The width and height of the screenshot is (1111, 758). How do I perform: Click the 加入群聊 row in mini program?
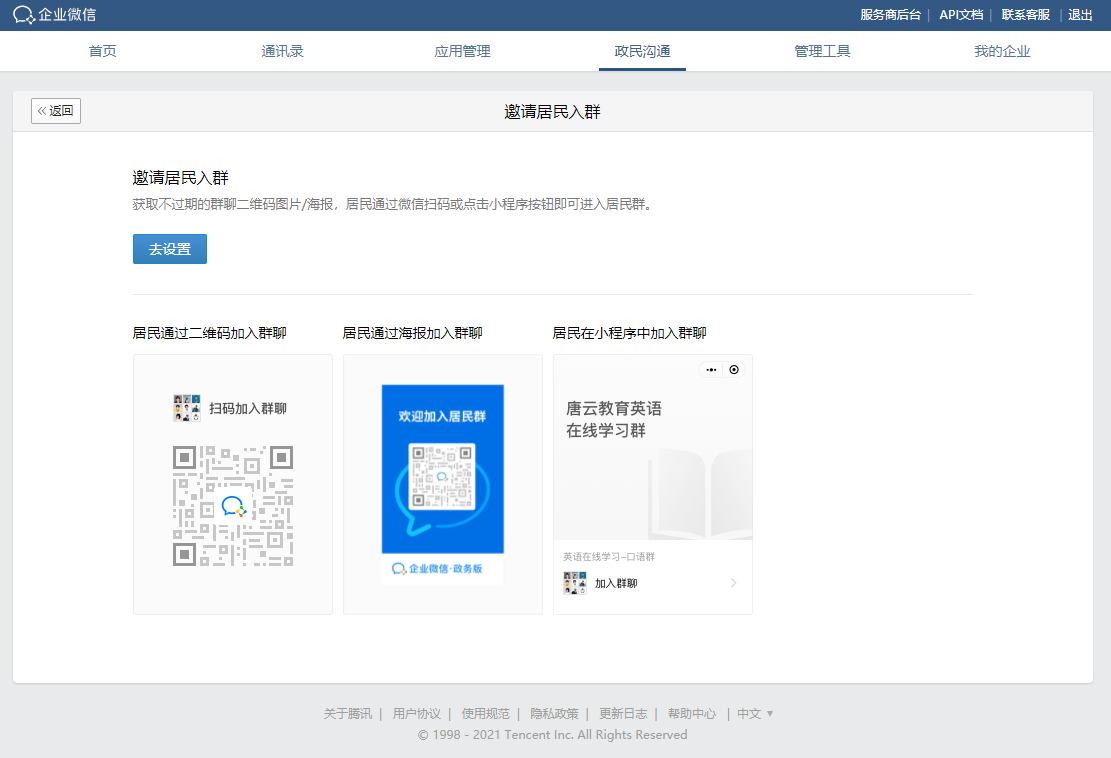click(653, 583)
